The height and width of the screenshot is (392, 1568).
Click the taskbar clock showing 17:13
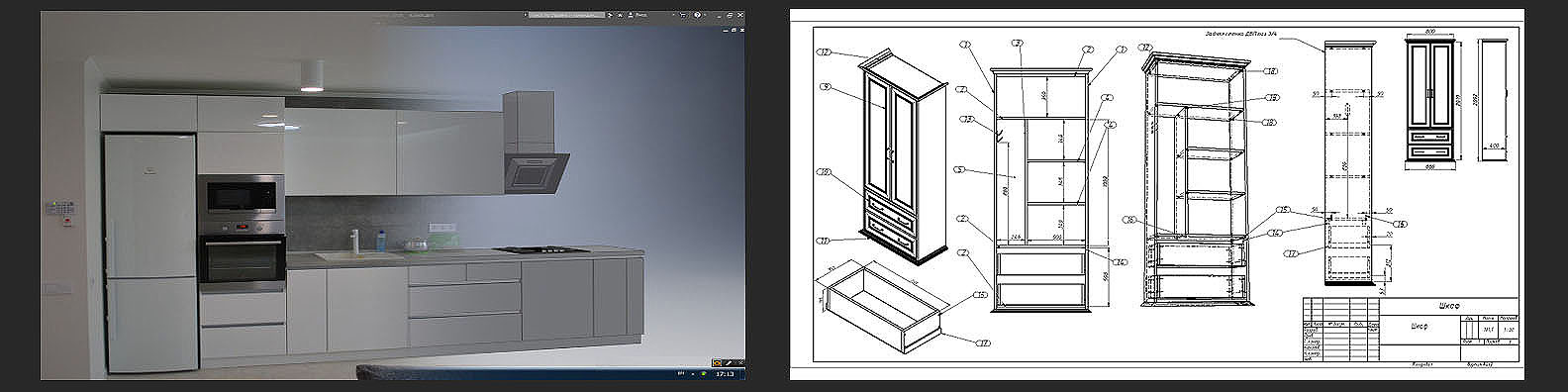725,374
